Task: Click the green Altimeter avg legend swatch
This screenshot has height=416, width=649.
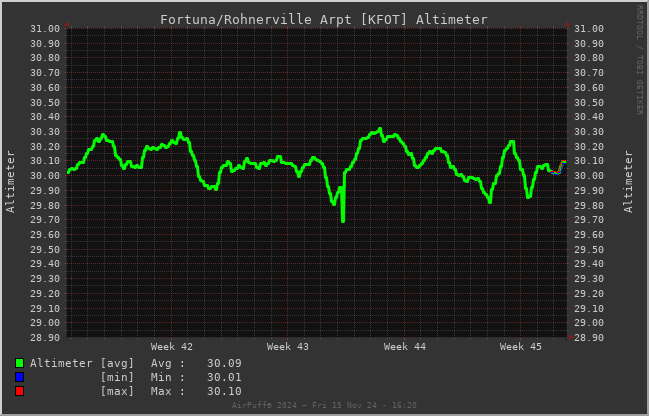Action: [x=19, y=363]
